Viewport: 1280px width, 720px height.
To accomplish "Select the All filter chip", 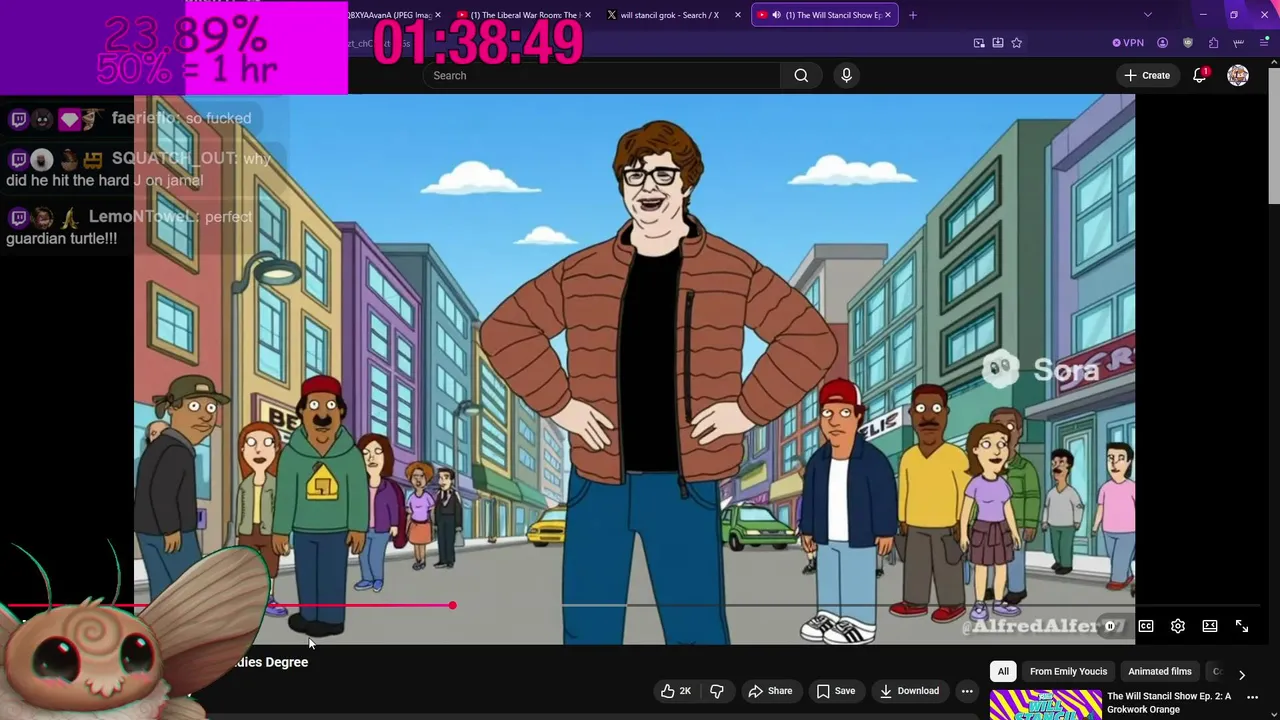I will point(1003,672).
